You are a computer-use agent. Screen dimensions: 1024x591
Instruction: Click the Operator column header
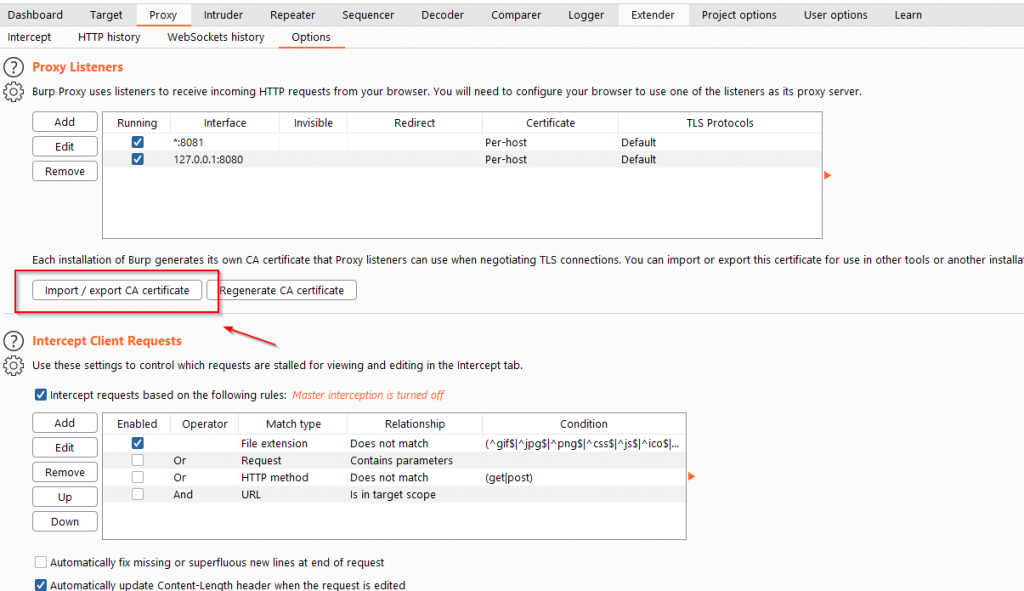click(204, 424)
